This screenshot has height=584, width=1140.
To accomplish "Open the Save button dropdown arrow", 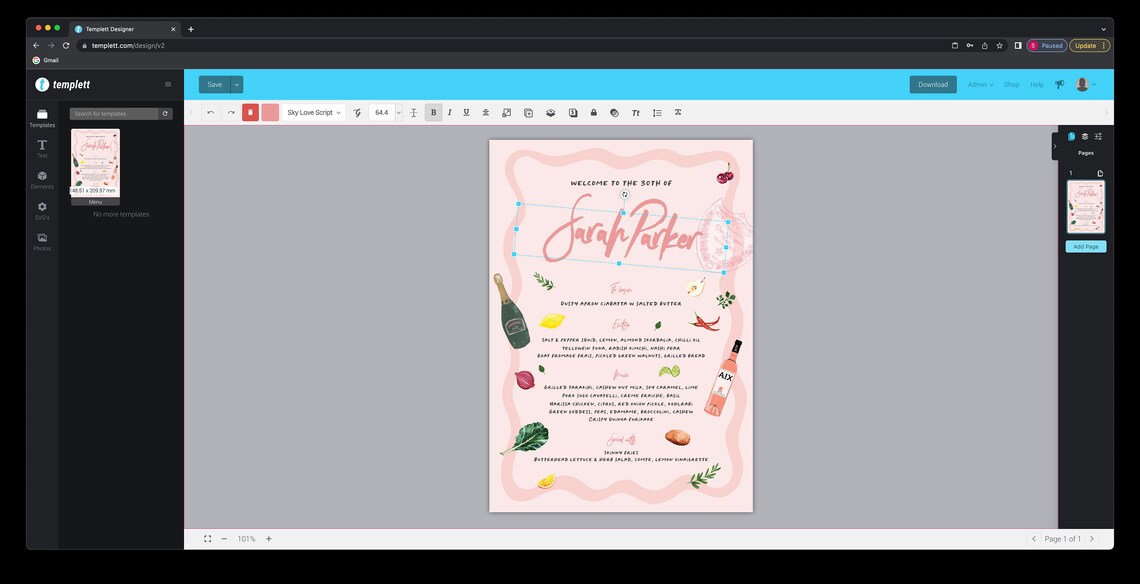I will pyautogui.click(x=236, y=84).
